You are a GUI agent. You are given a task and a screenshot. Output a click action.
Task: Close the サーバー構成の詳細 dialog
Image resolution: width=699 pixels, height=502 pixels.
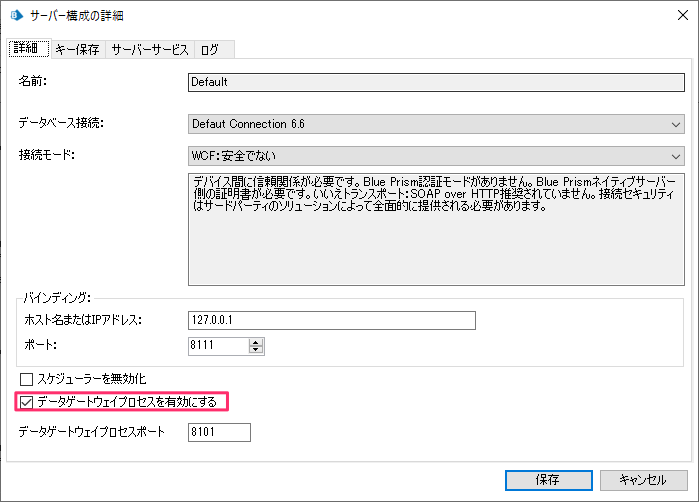tap(683, 15)
